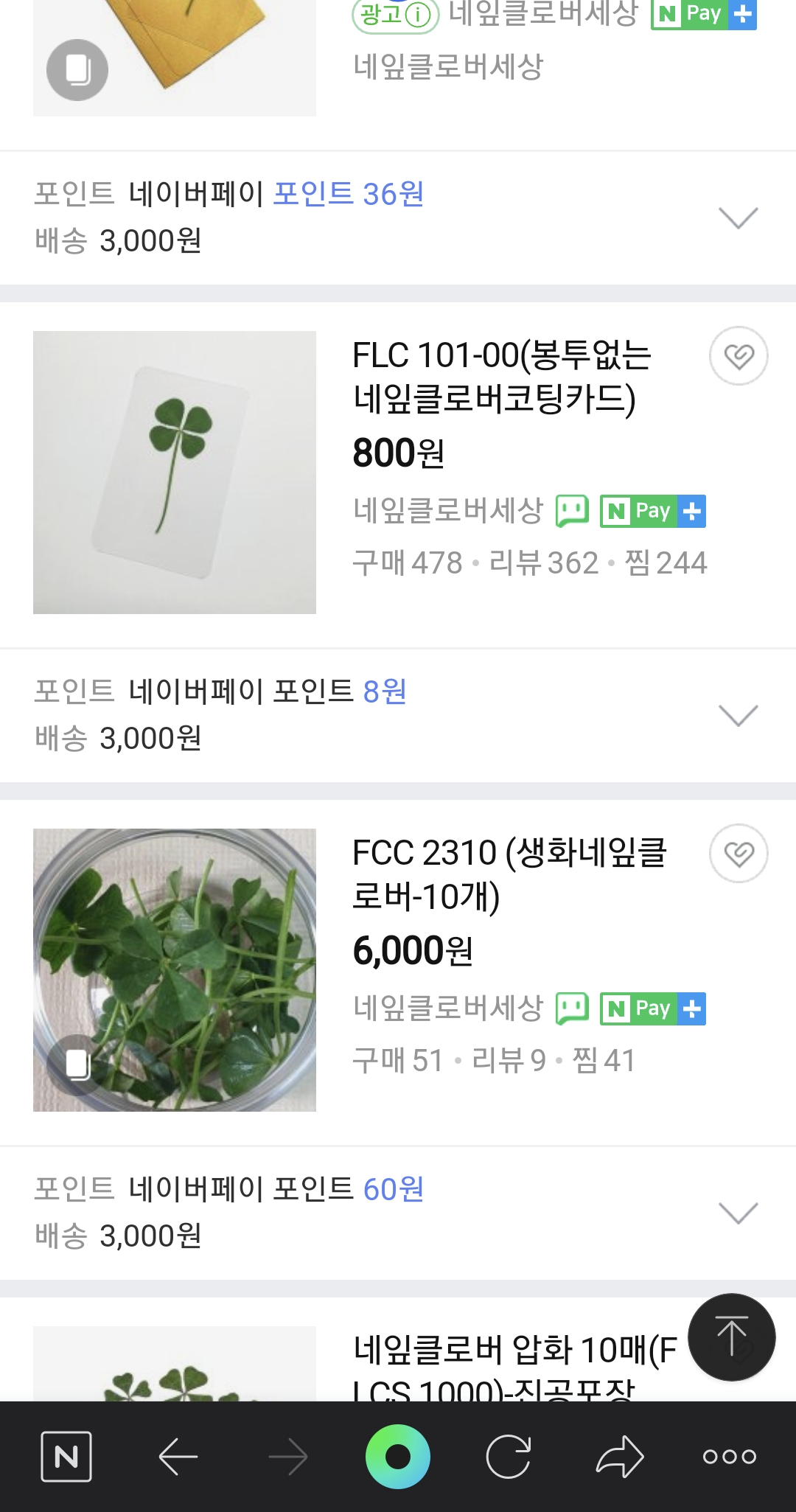The width and height of the screenshot is (796, 1512).
Task: Open Talk chat icon for FLC 101-00 seller
Action: [x=572, y=511]
